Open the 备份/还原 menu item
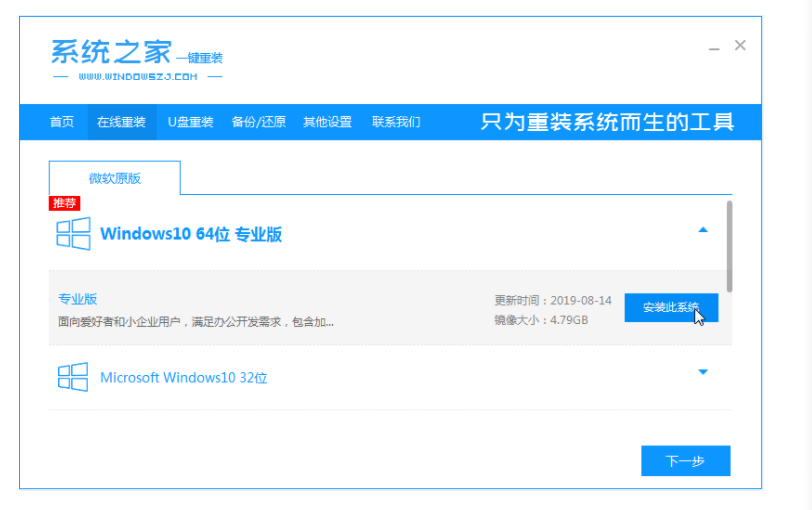 pyautogui.click(x=258, y=122)
